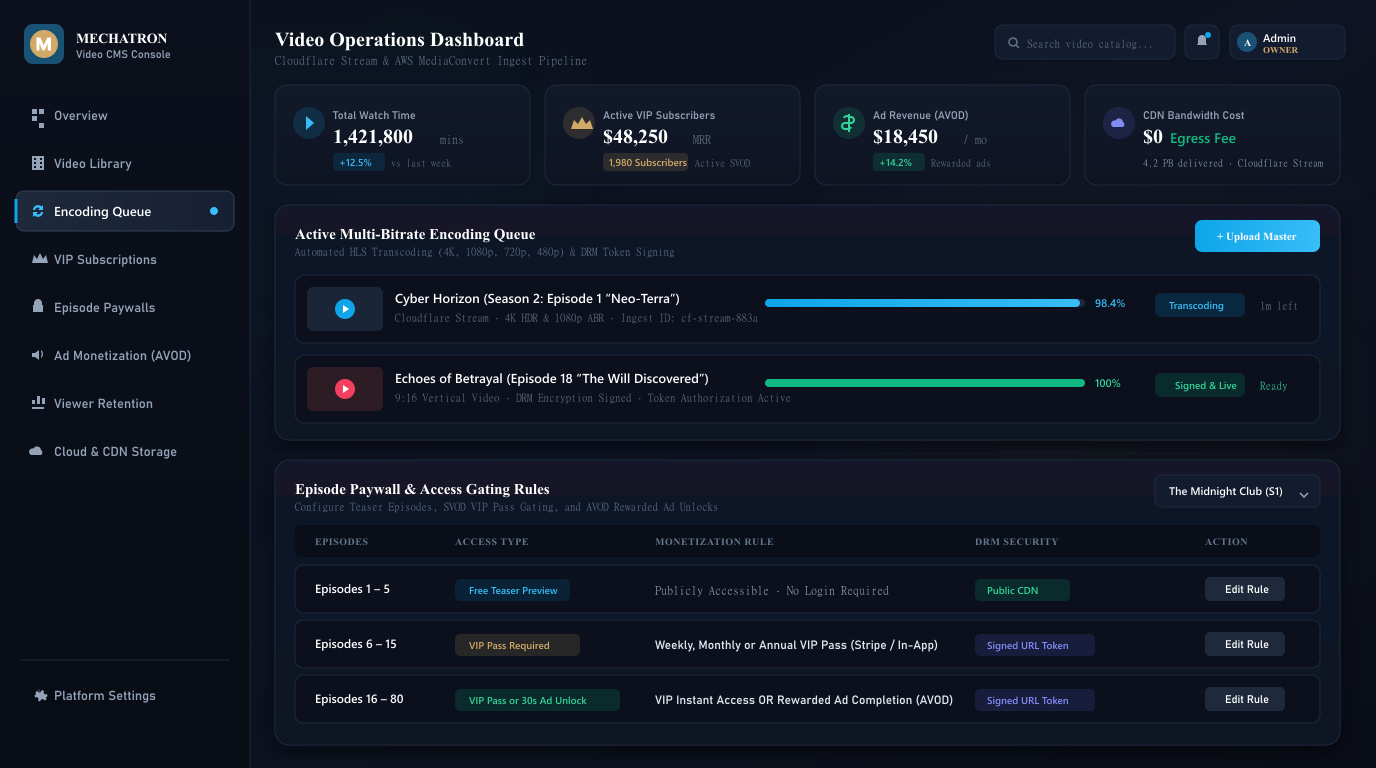Image resolution: width=1376 pixels, height=768 pixels.
Task: Click the VIP Pass or 30s Ad Unlock tag
Action: (537, 700)
